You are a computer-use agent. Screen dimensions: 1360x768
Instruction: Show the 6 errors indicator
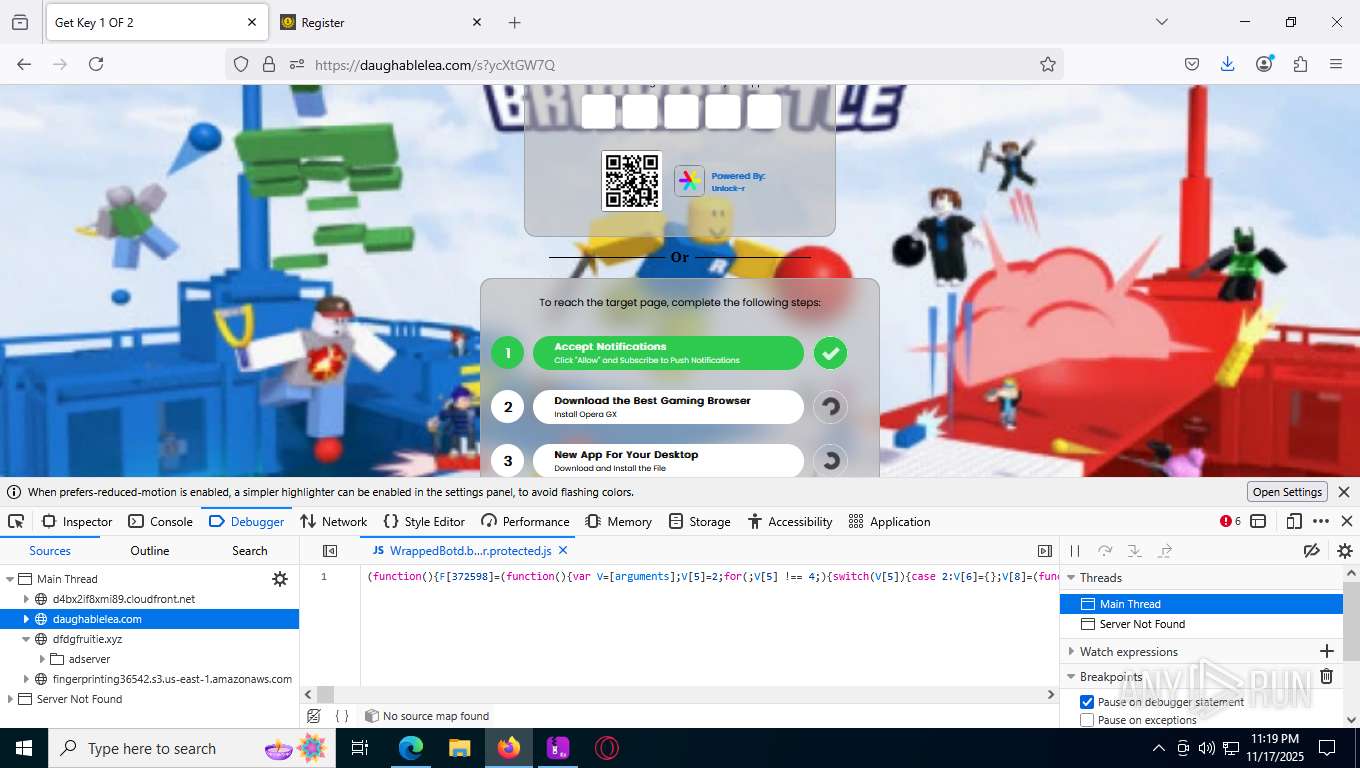click(x=1230, y=521)
